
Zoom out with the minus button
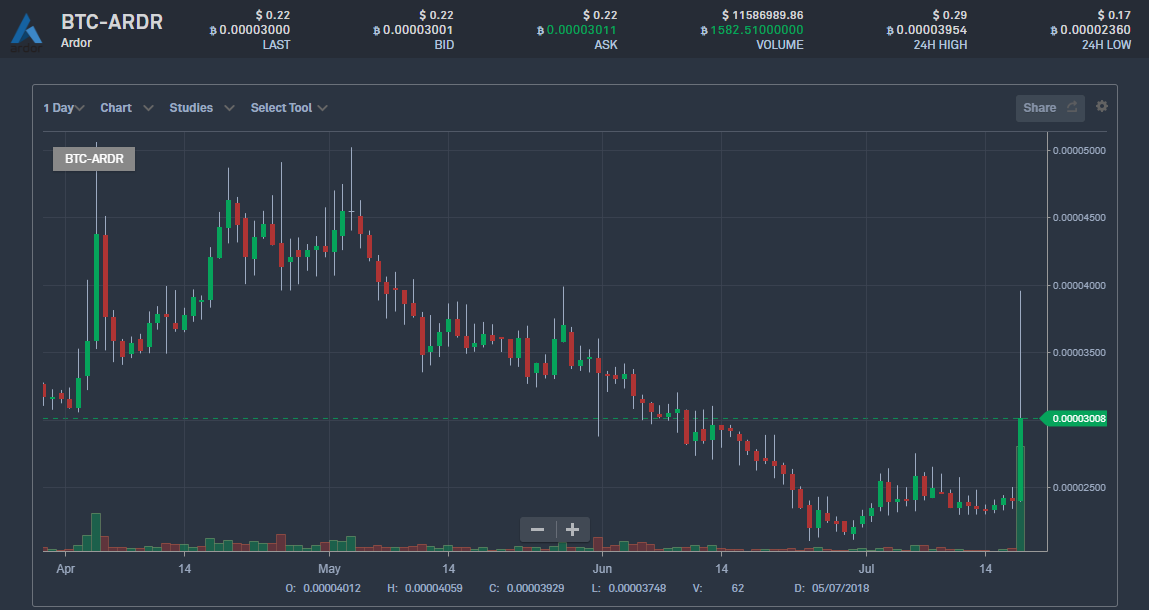click(538, 529)
